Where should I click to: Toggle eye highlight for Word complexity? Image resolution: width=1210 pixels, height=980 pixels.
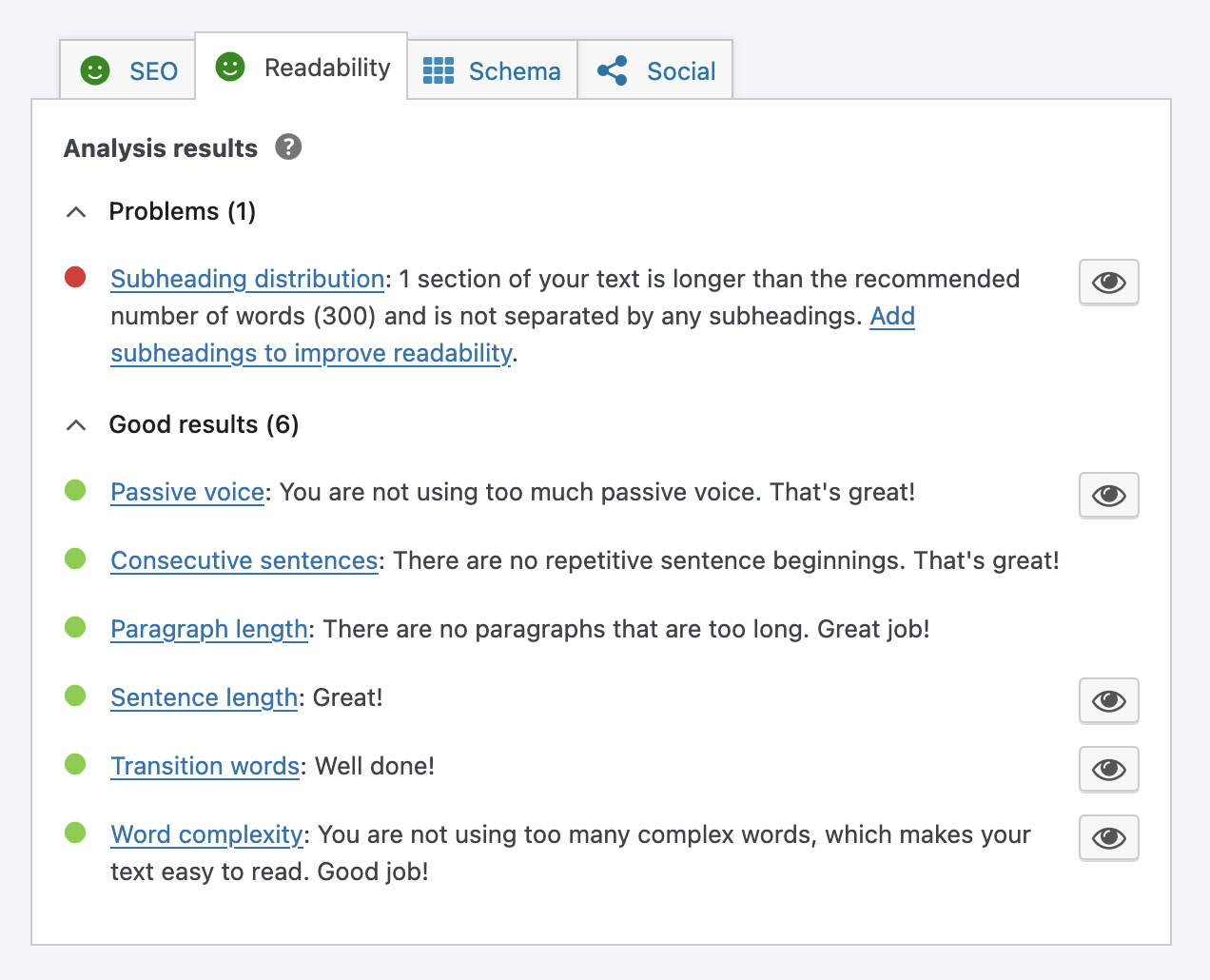tap(1109, 837)
